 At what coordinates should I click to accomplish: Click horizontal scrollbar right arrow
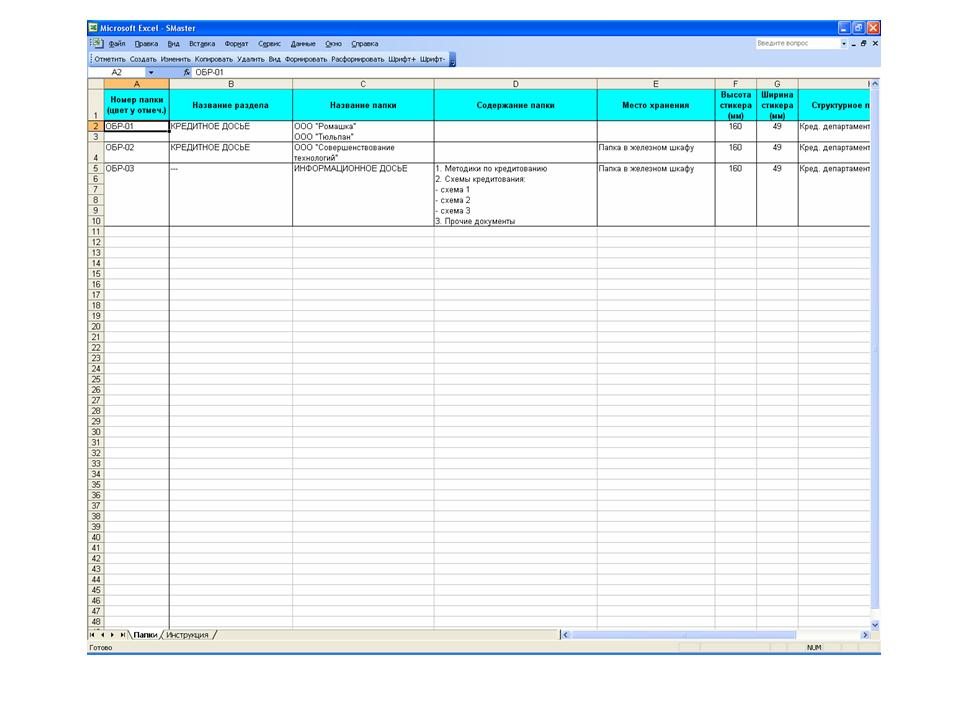tap(865, 635)
